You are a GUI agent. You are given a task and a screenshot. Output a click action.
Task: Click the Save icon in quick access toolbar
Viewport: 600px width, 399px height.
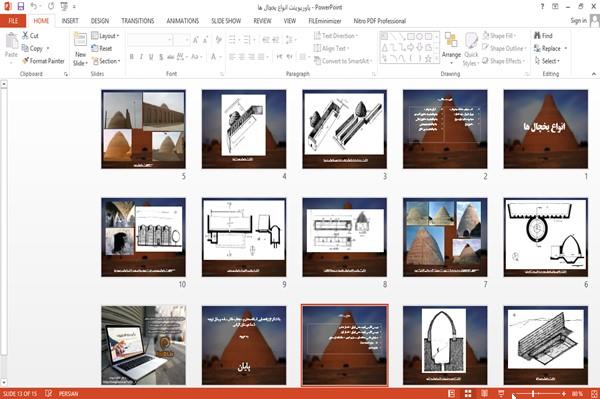(x=21, y=6)
